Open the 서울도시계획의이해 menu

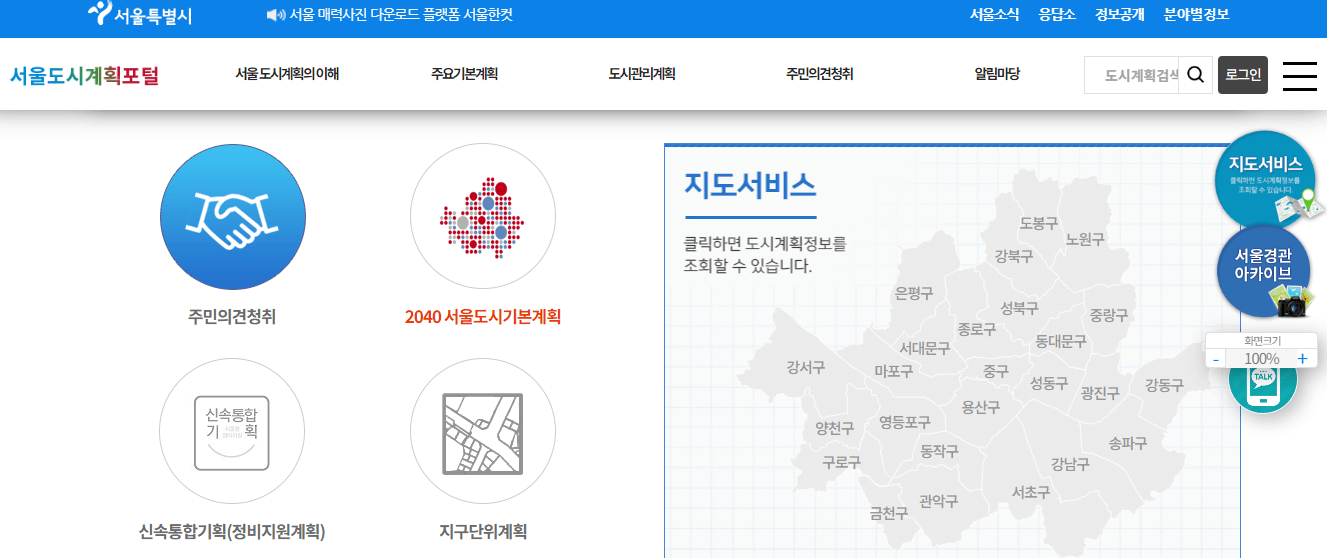[287, 74]
